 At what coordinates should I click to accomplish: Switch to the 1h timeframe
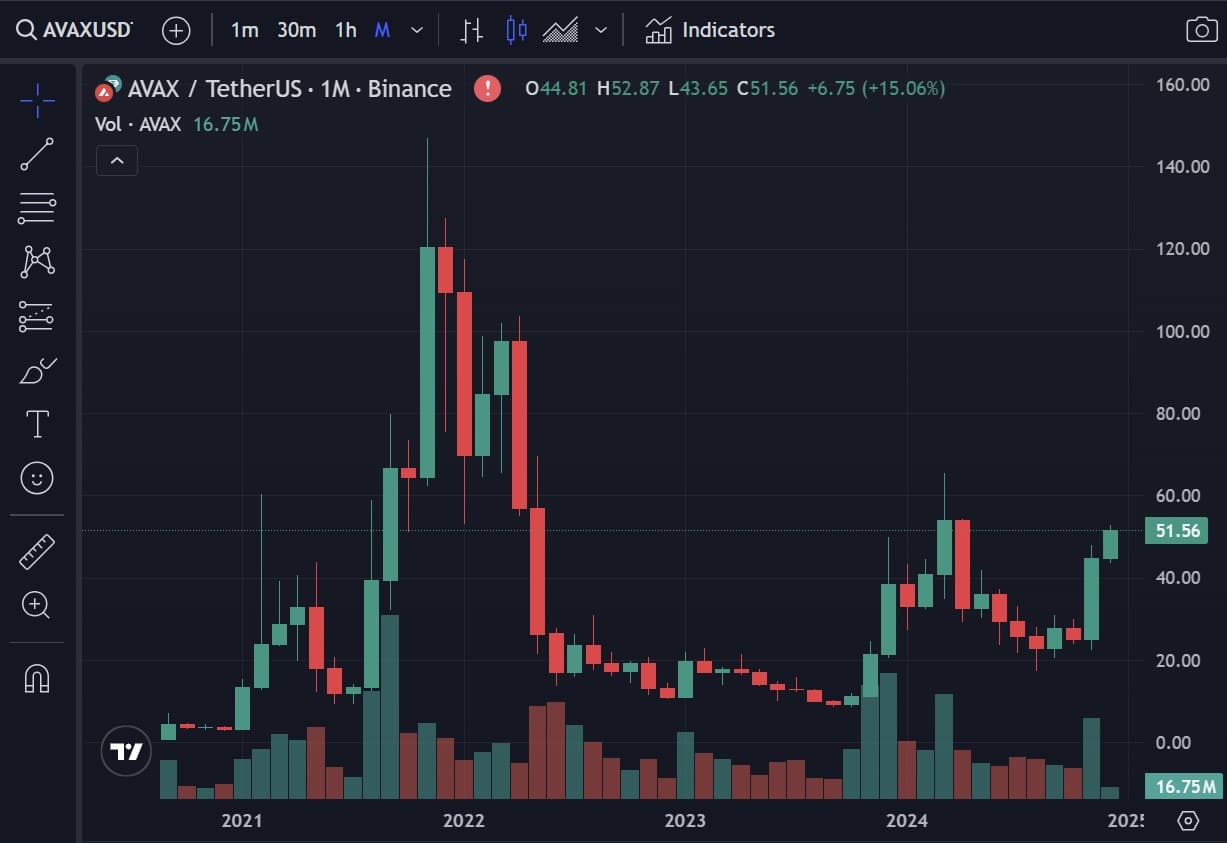pyautogui.click(x=345, y=30)
